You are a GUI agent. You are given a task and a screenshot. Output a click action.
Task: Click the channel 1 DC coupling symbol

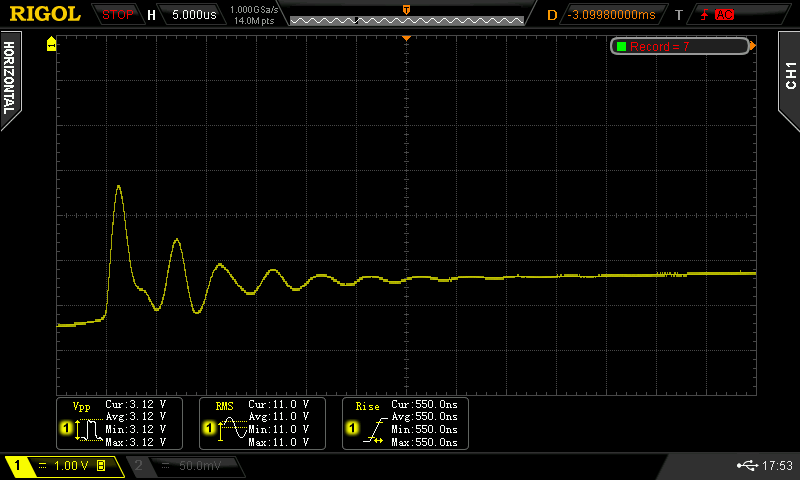click(42, 465)
